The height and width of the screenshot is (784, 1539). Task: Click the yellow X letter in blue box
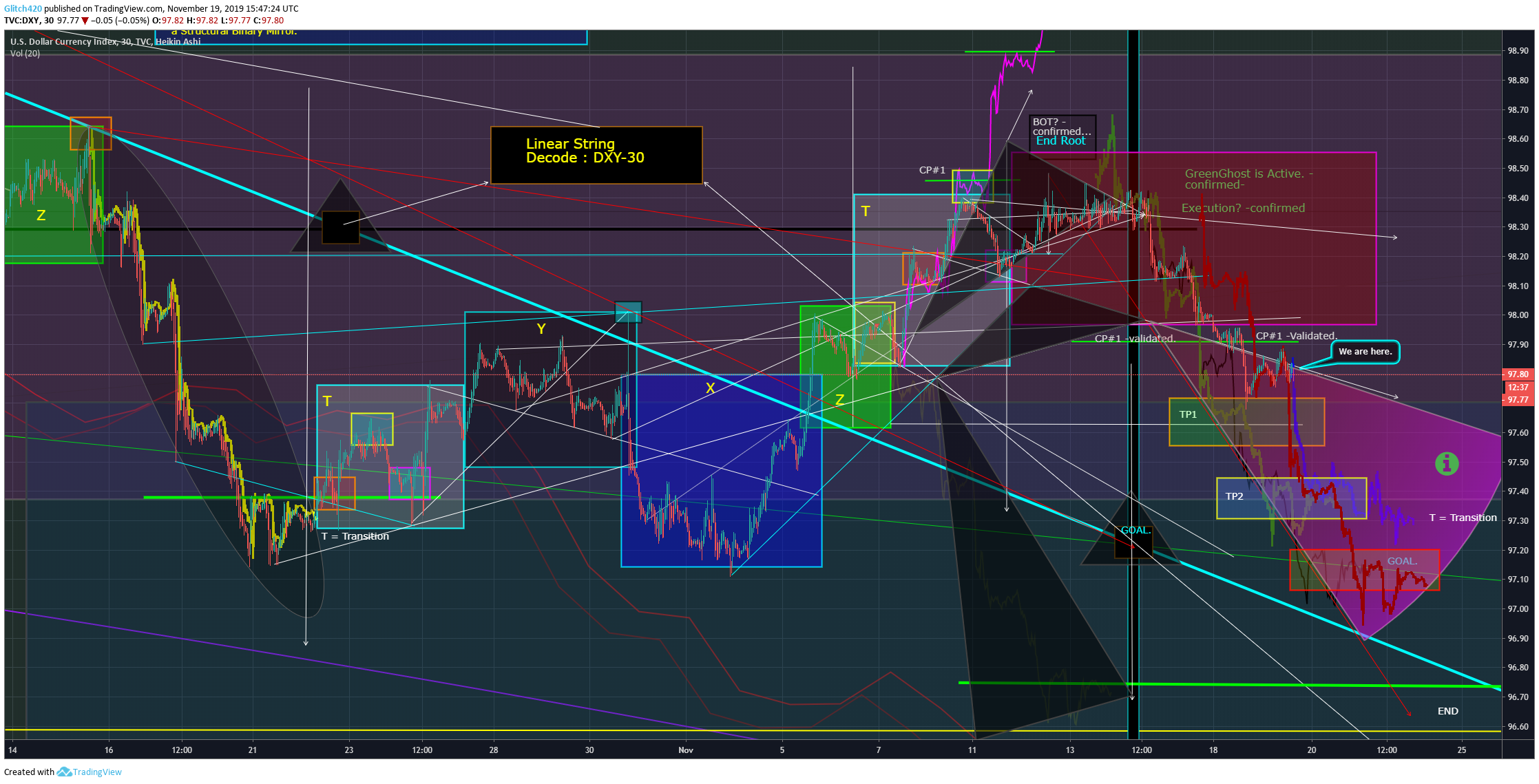click(x=710, y=388)
